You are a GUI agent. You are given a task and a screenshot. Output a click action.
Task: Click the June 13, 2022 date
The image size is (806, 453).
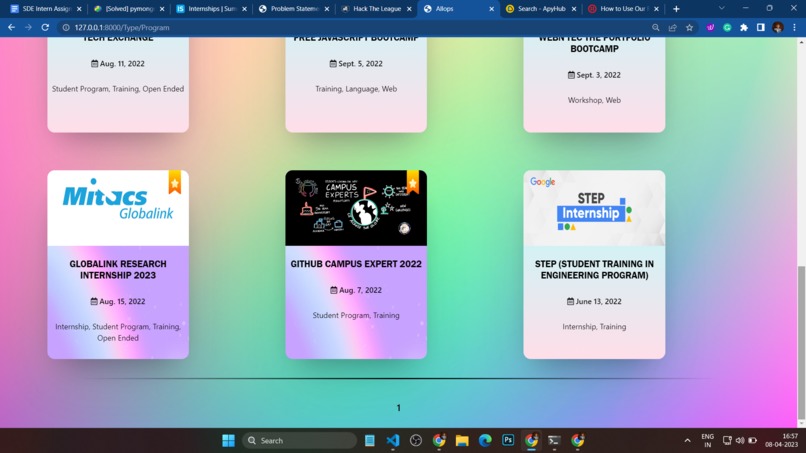coord(594,301)
